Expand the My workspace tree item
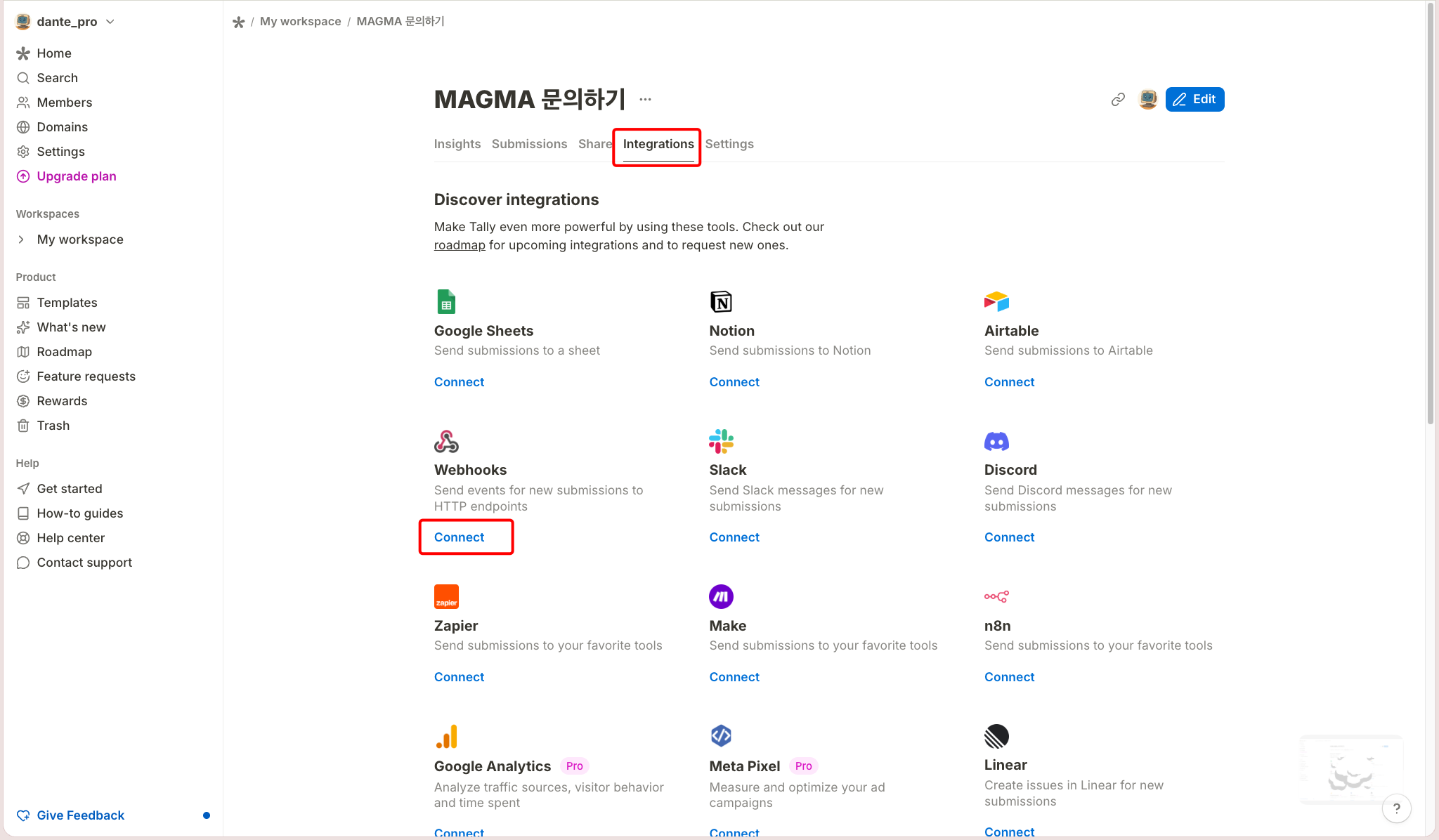The height and width of the screenshot is (840, 1439). [21, 239]
